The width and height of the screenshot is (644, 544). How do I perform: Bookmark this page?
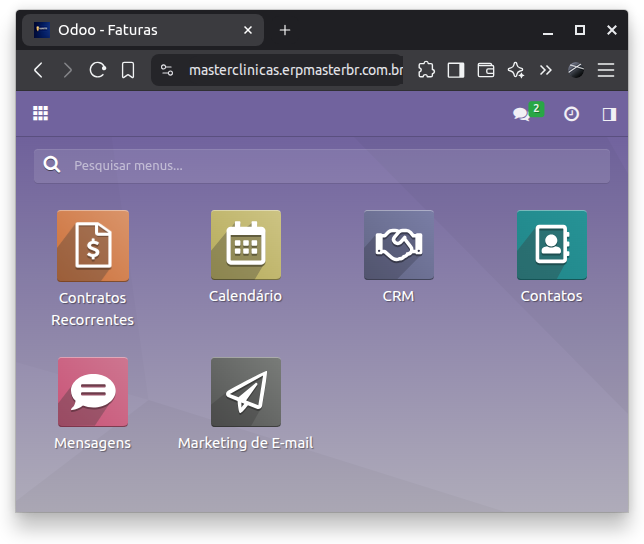(128, 70)
